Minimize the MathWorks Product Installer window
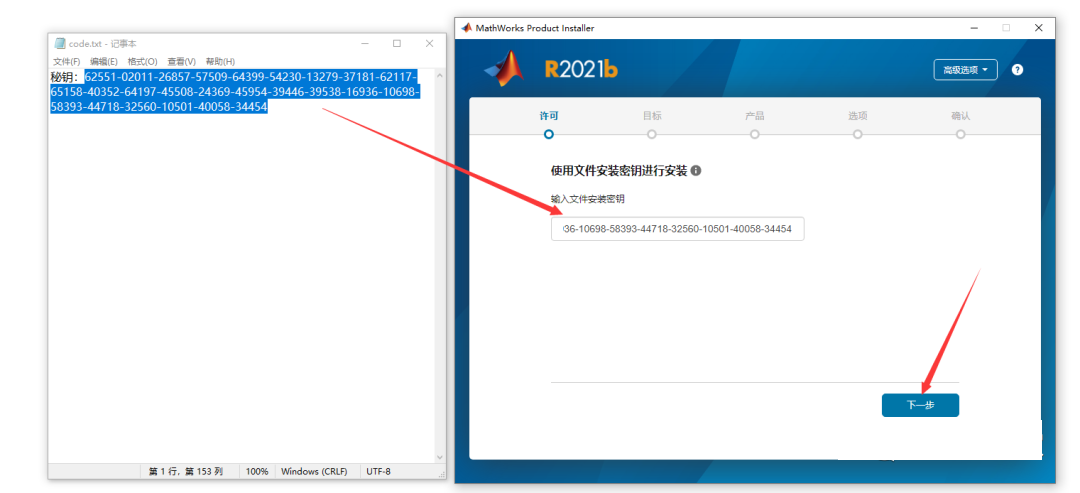 (x=971, y=28)
